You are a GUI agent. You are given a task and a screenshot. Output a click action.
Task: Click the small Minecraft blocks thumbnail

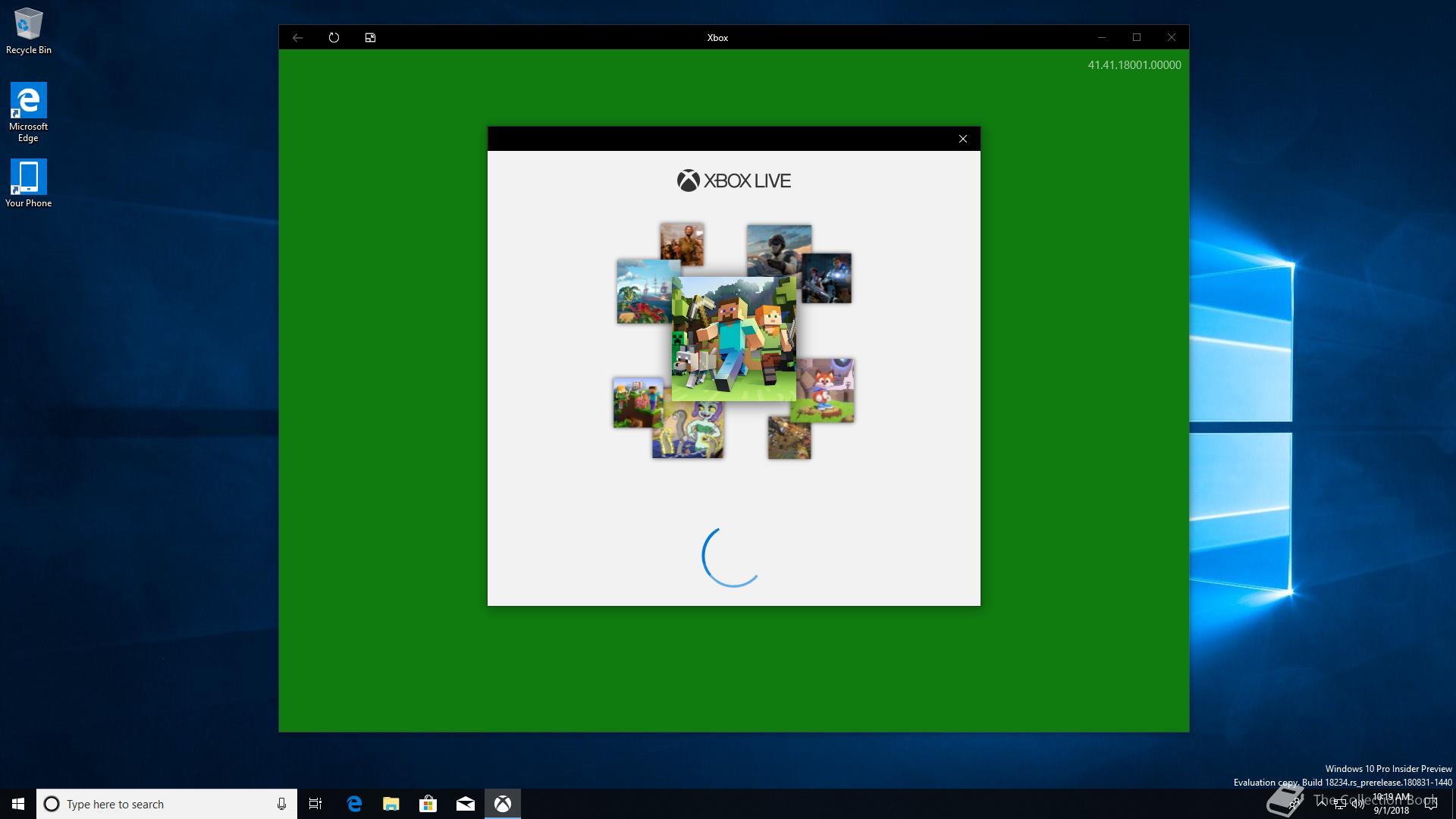(x=638, y=403)
